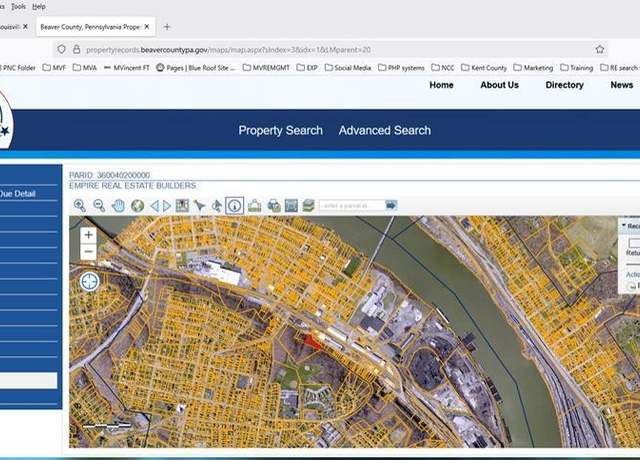The height and width of the screenshot is (460, 640).
Task: Select the Zoom Out magnifier tool
Action: 99,205
